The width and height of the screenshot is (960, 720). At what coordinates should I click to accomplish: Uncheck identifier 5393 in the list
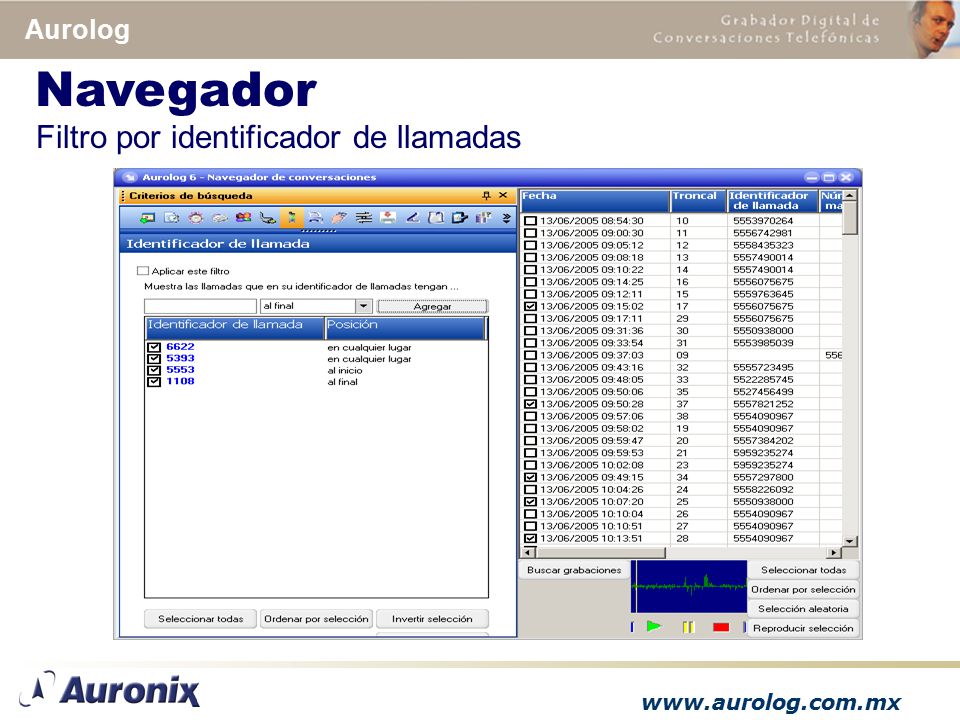click(154, 359)
